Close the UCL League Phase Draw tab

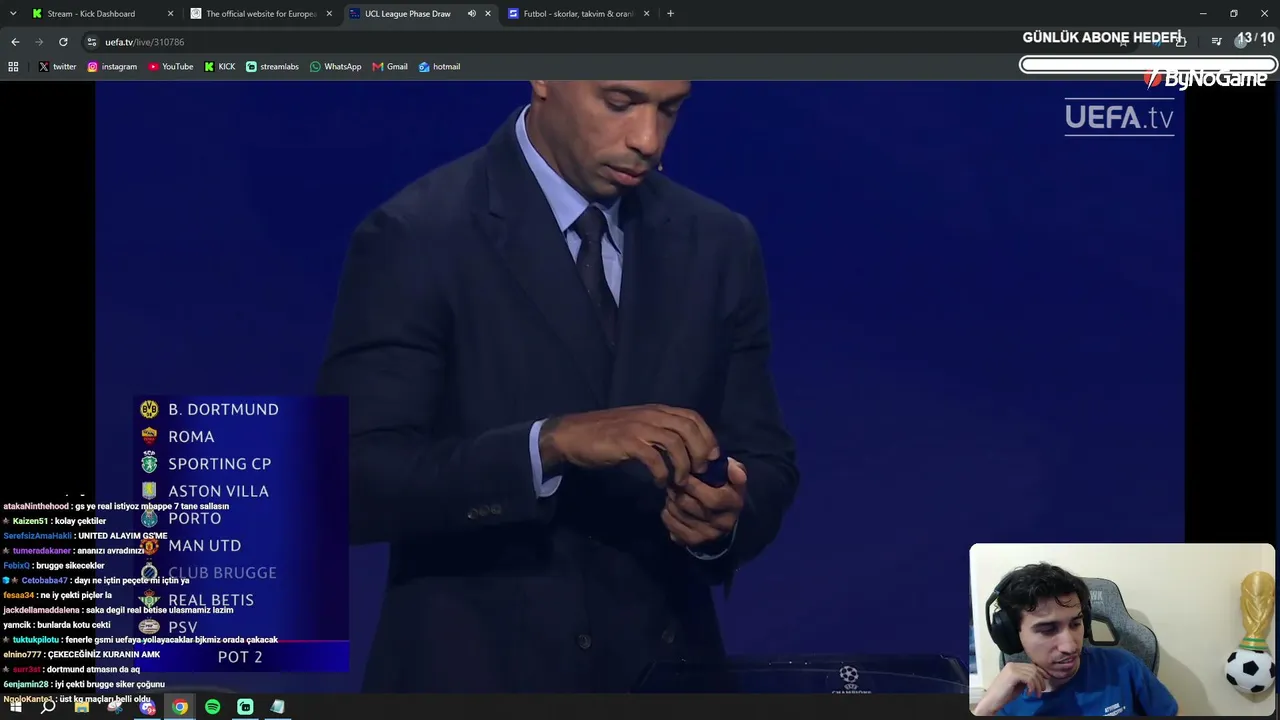(x=488, y=14)
